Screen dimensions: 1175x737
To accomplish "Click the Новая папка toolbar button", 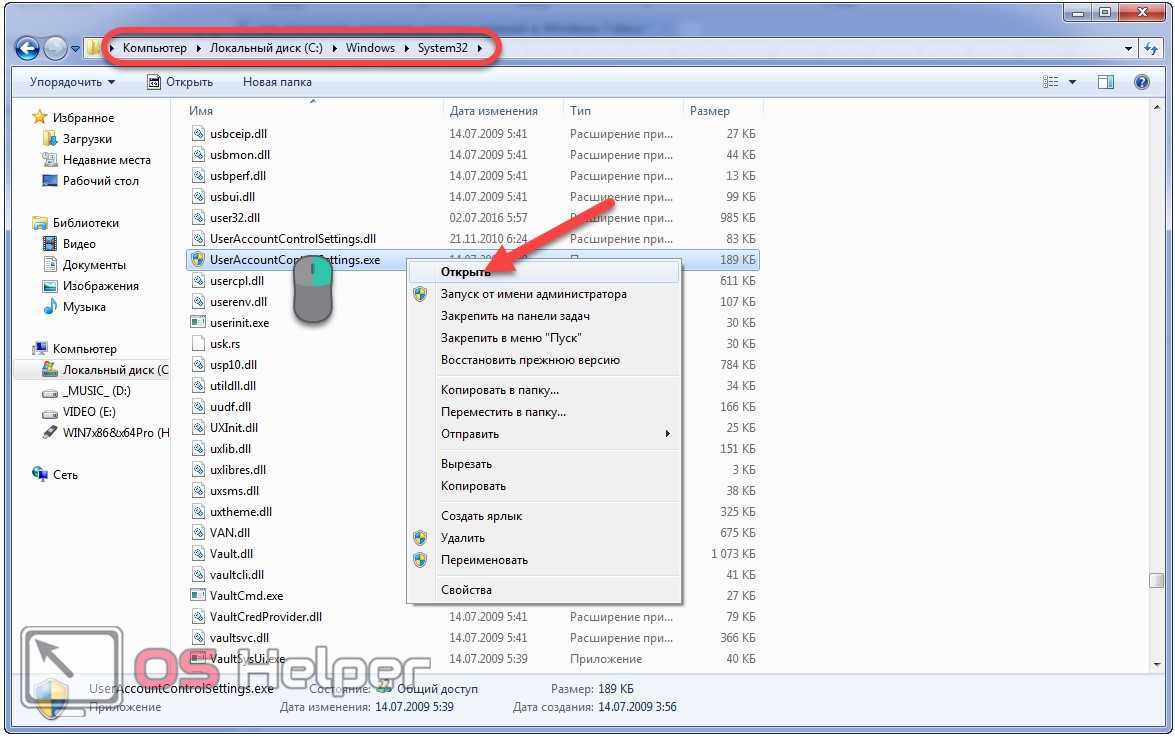I will click(277, 82).
